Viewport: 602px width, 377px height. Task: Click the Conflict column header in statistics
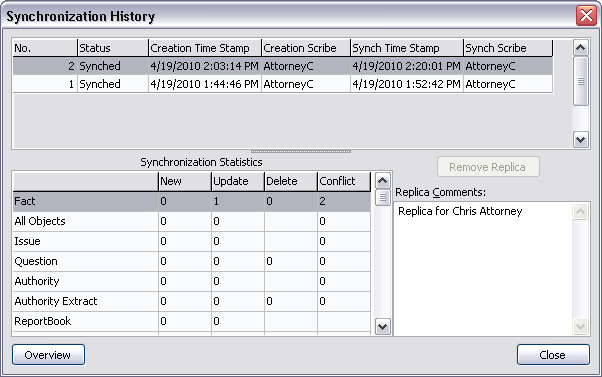point(344,181)
